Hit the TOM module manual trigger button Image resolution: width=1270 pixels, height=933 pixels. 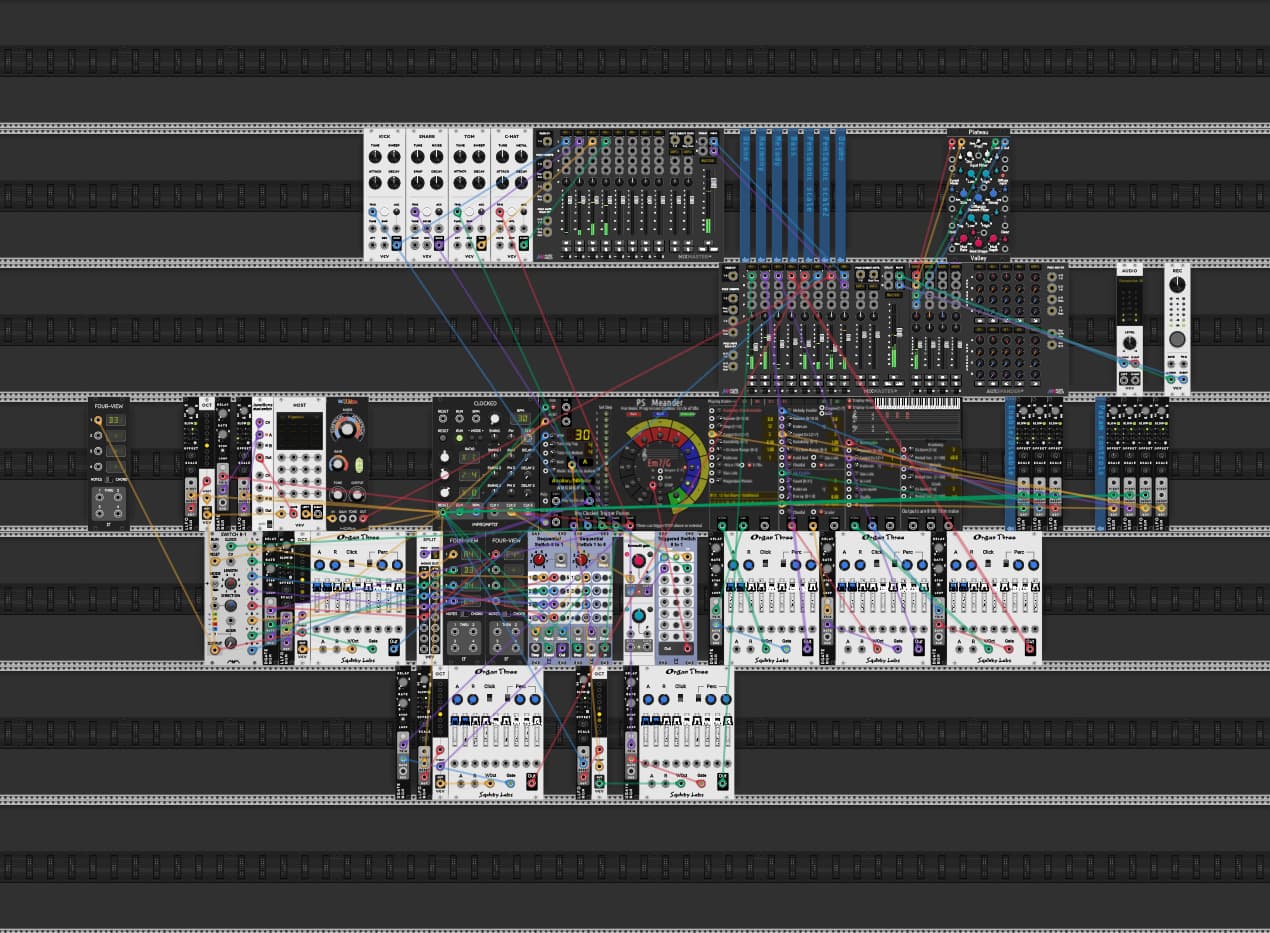[x=469, y=211]
